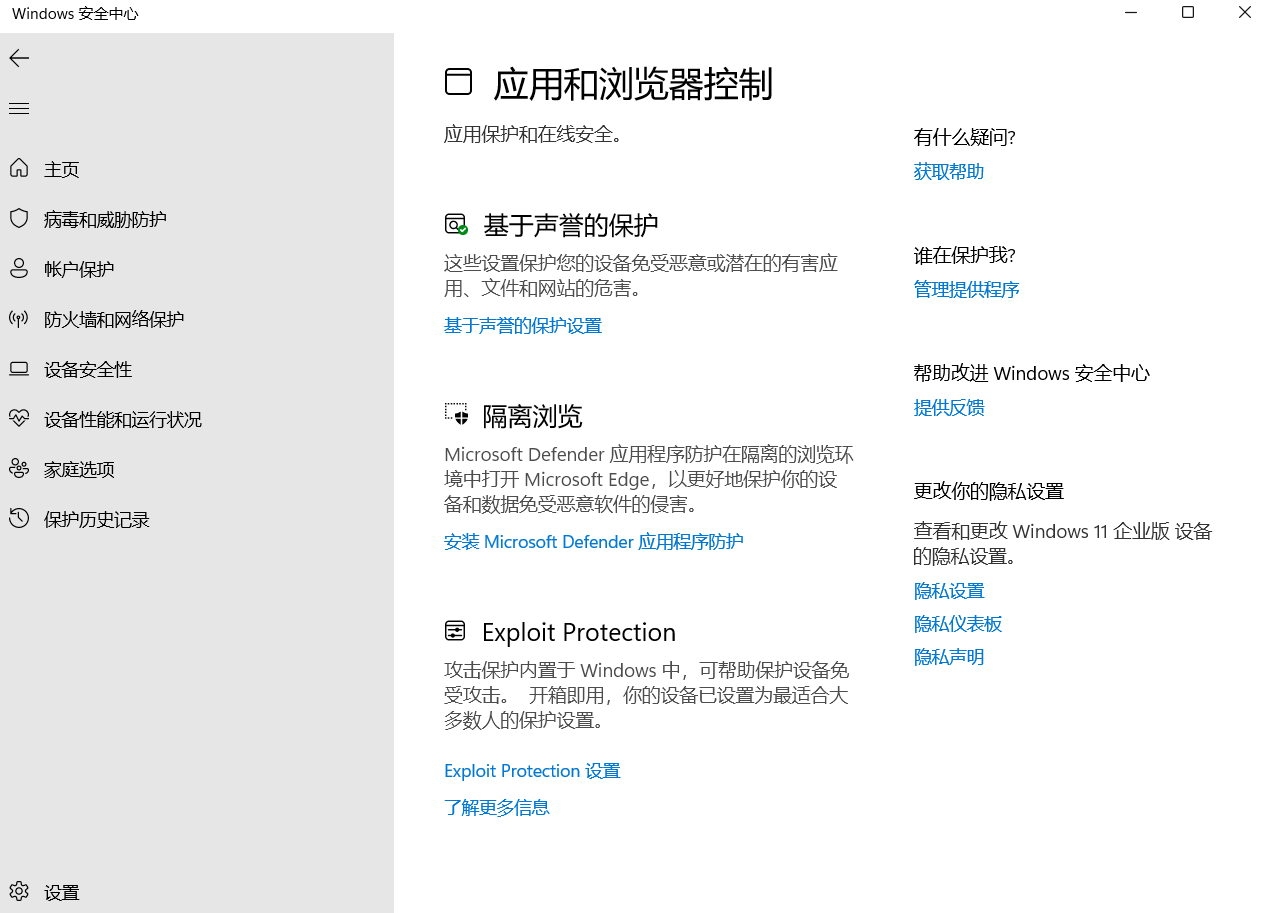
Task: Click the family icon beside 家庭选项
Action: 19,468
